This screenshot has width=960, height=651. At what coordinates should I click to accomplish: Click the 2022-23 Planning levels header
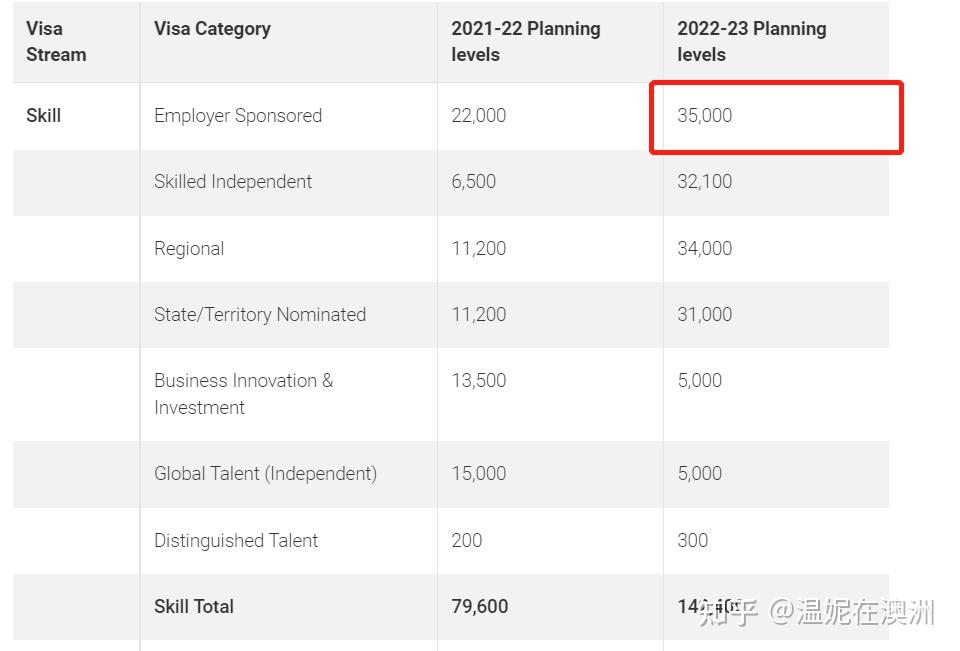751,41
